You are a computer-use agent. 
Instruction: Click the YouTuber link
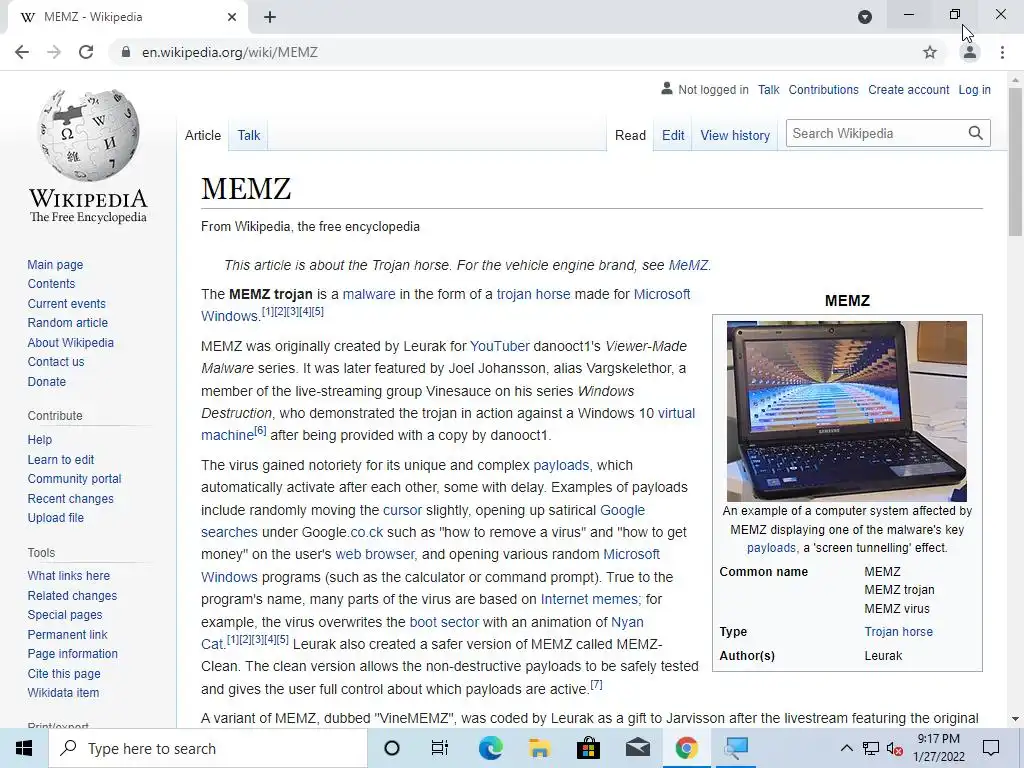point(500,346)
